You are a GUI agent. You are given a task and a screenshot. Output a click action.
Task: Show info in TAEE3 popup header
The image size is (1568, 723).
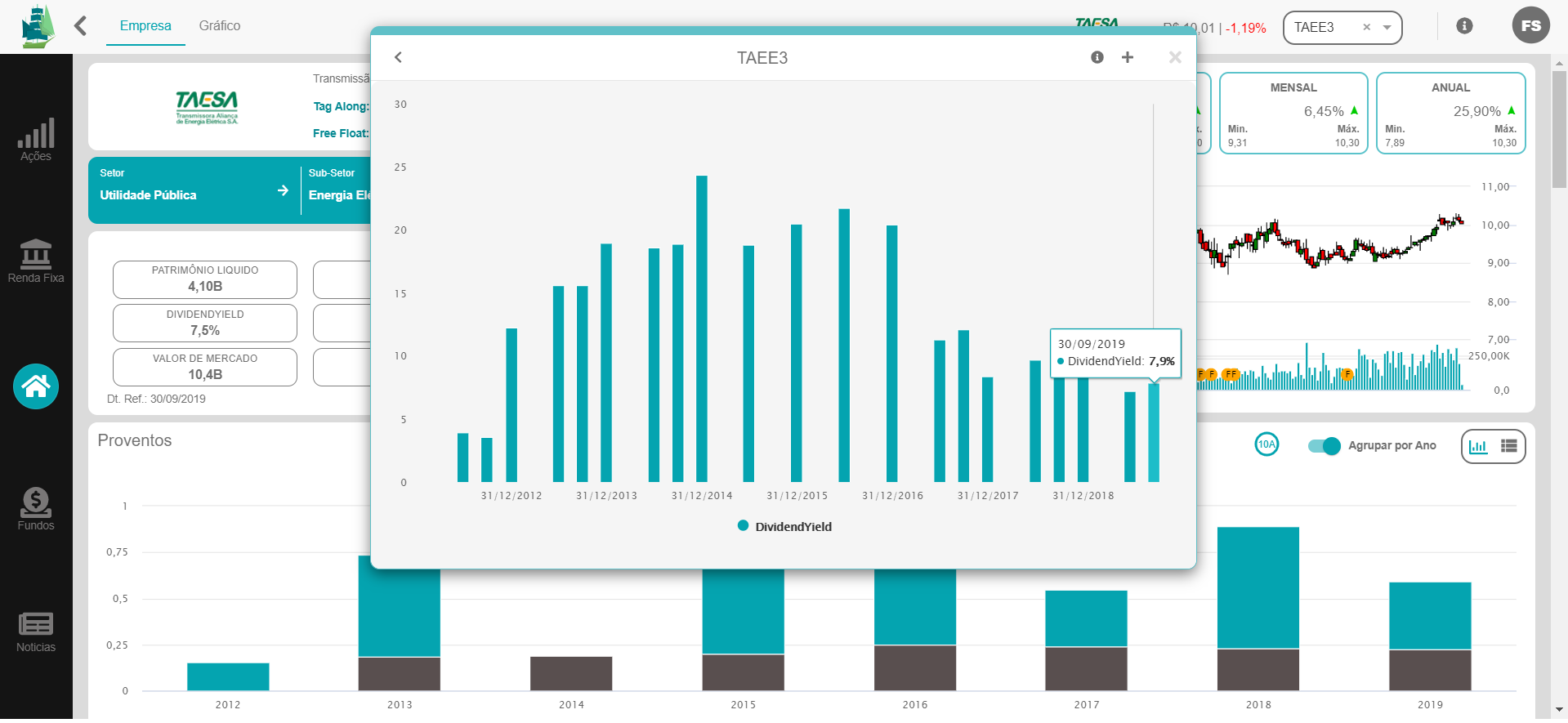[1097, 57]
